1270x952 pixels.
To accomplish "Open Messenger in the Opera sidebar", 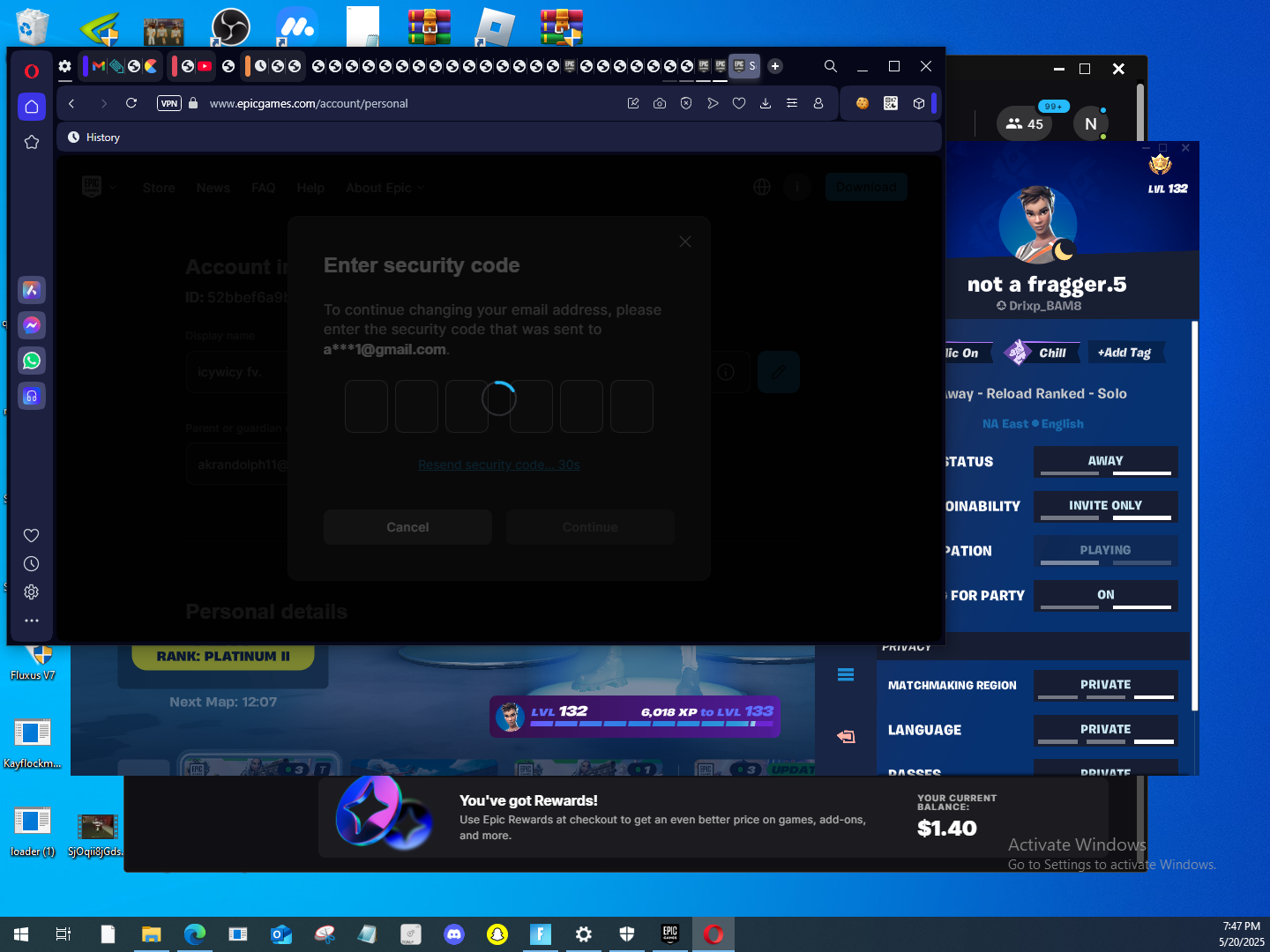I will [32, 325].
